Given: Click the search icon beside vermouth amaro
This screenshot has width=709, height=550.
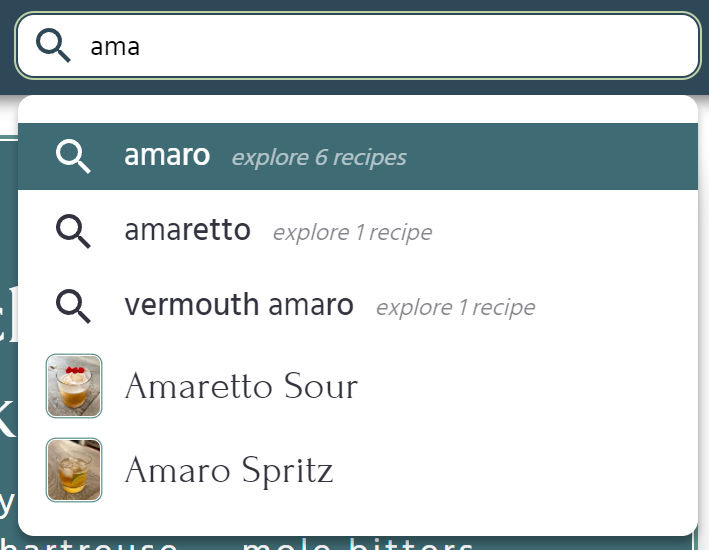Looking at the screenshot, I should (x=73, y=306).
